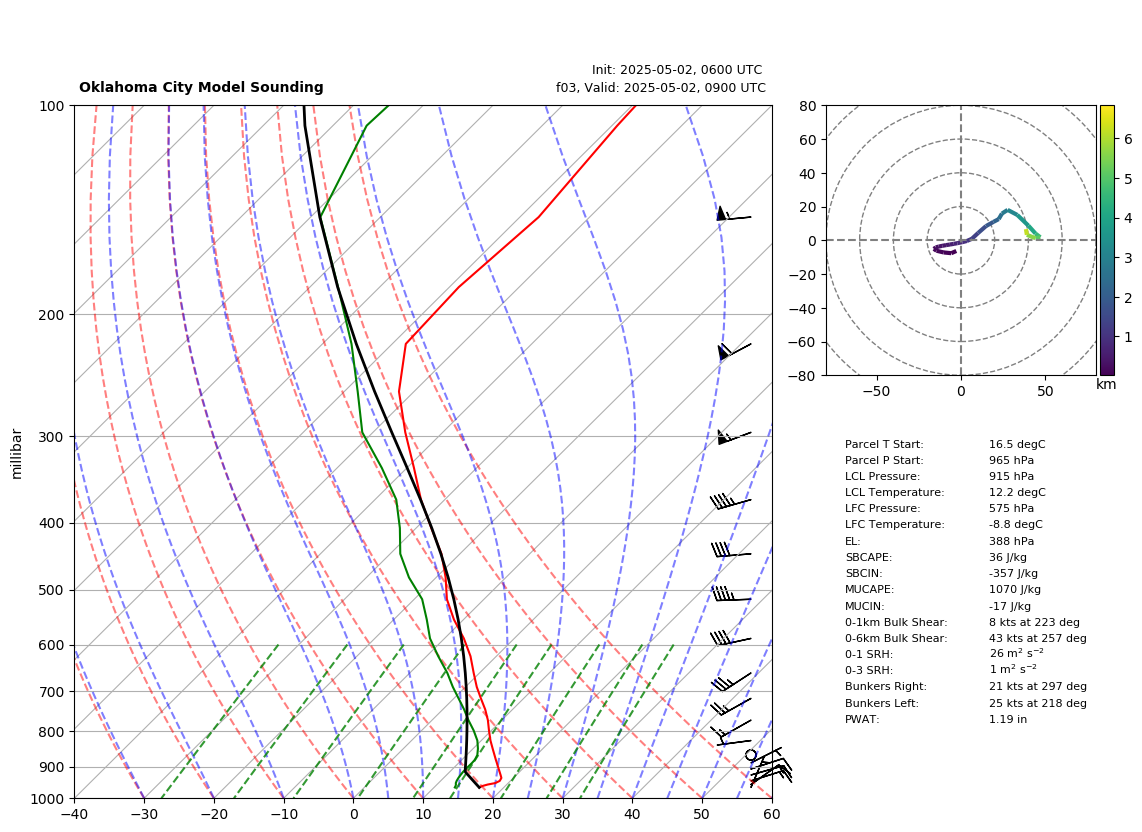
Task: Click the '−50' hodograph x-axis tick
Action: 876,391
